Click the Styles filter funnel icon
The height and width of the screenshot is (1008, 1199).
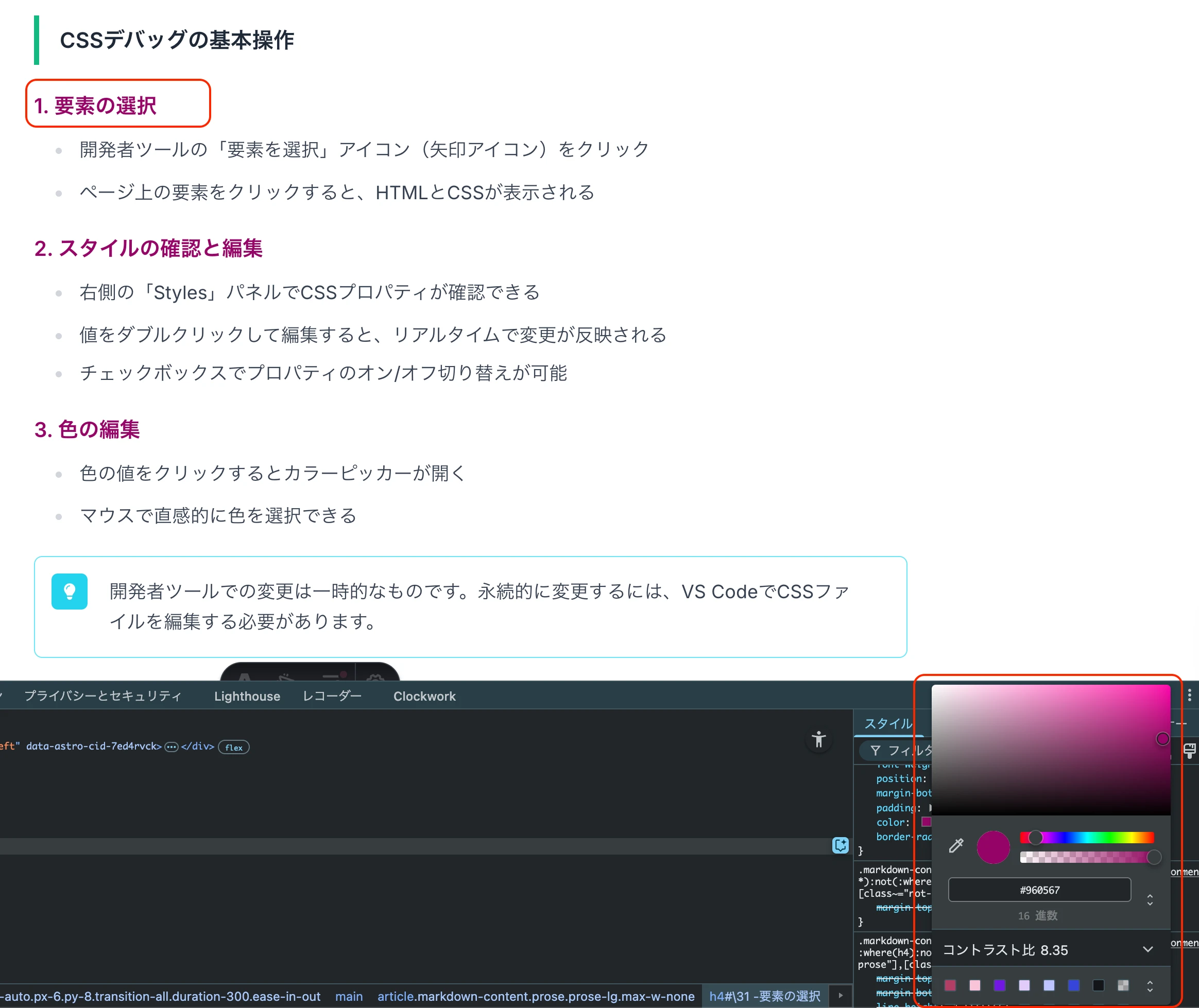point(875,750)
